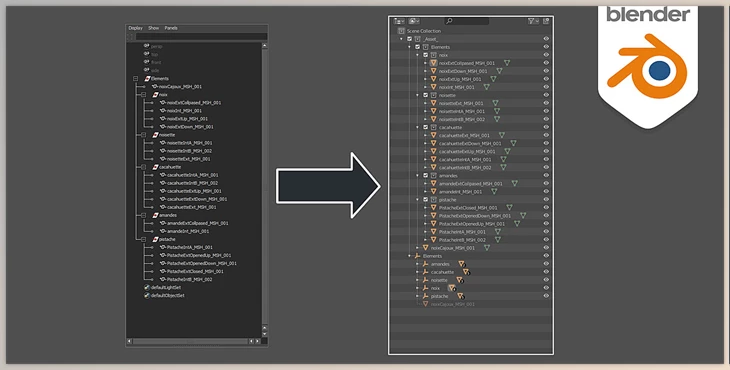Click green mesh data icon of noixInt_MSH_001
730x370 pixels.
tap(487, 87)
